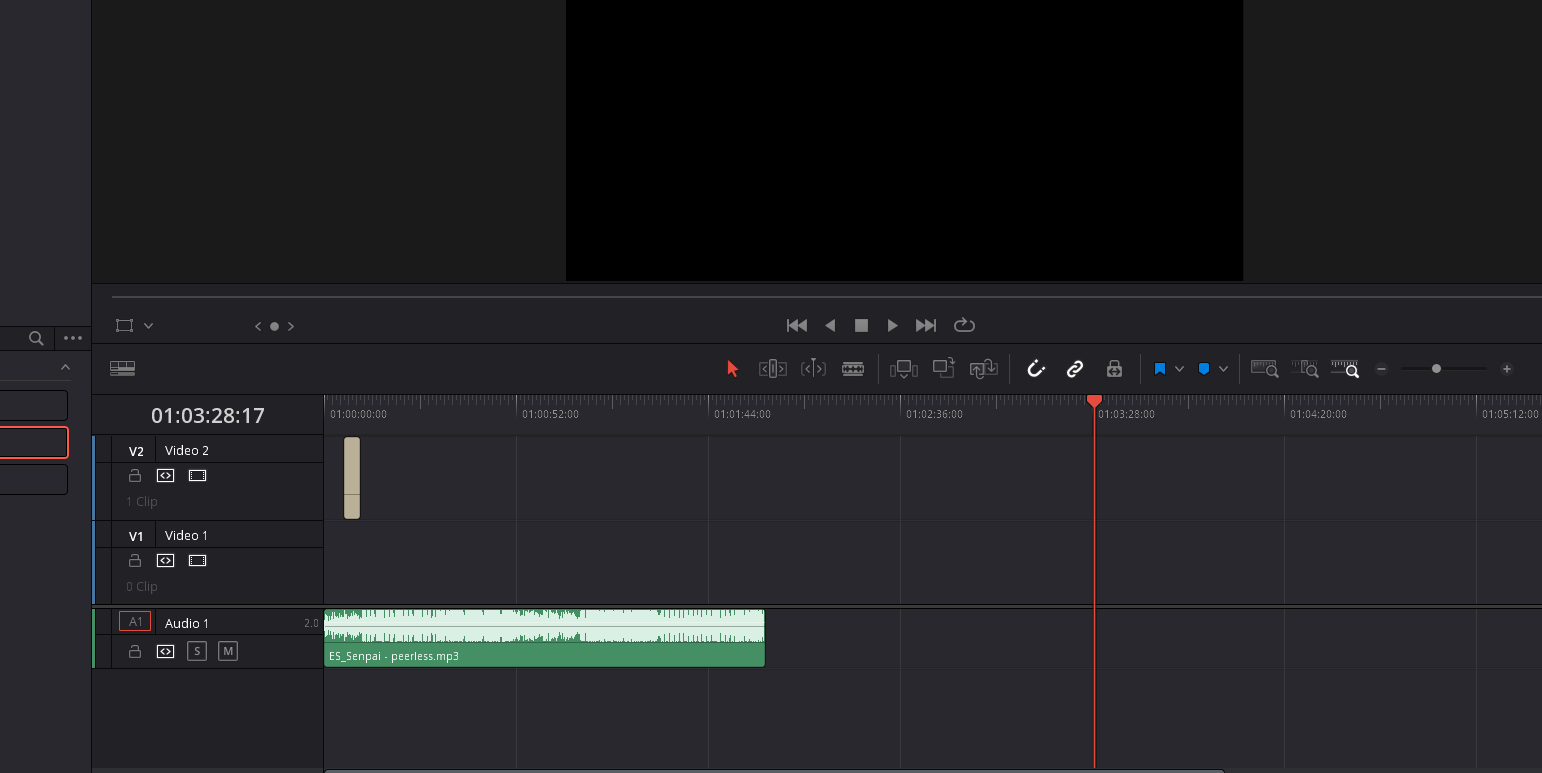Lock the Video 2 track
This screenshot has width=1542, height=773.
pos(135,476)
